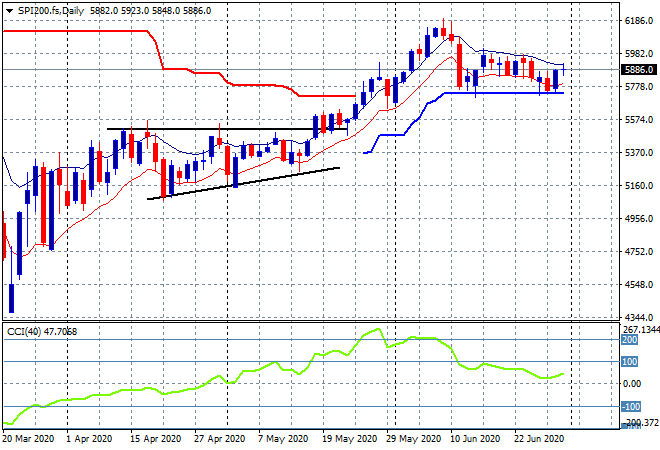This screenshot has width=660, height=450.
Task: Click the 22 Jun 2020 date label
Action: pos(539,439)
